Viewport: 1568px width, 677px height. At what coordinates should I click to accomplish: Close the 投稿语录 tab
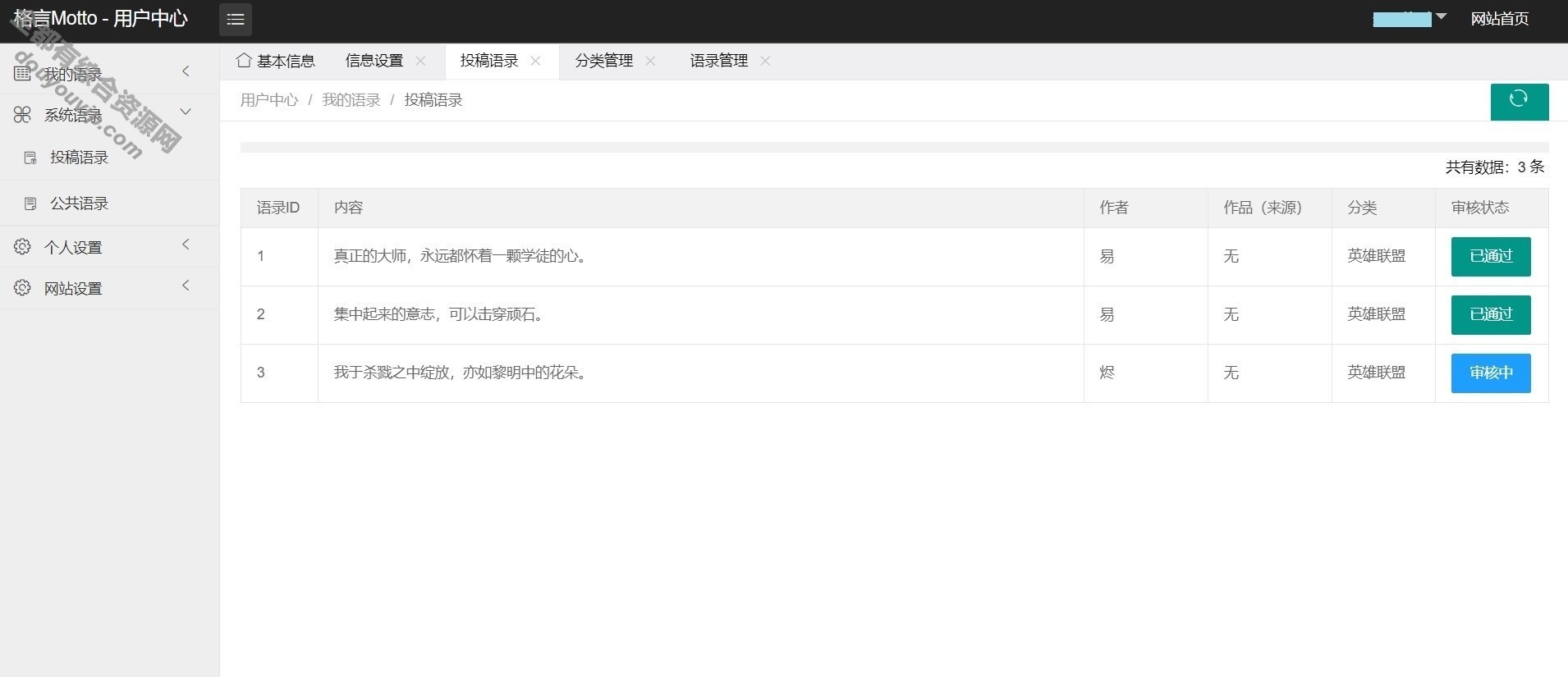click(x=535, y=61)
